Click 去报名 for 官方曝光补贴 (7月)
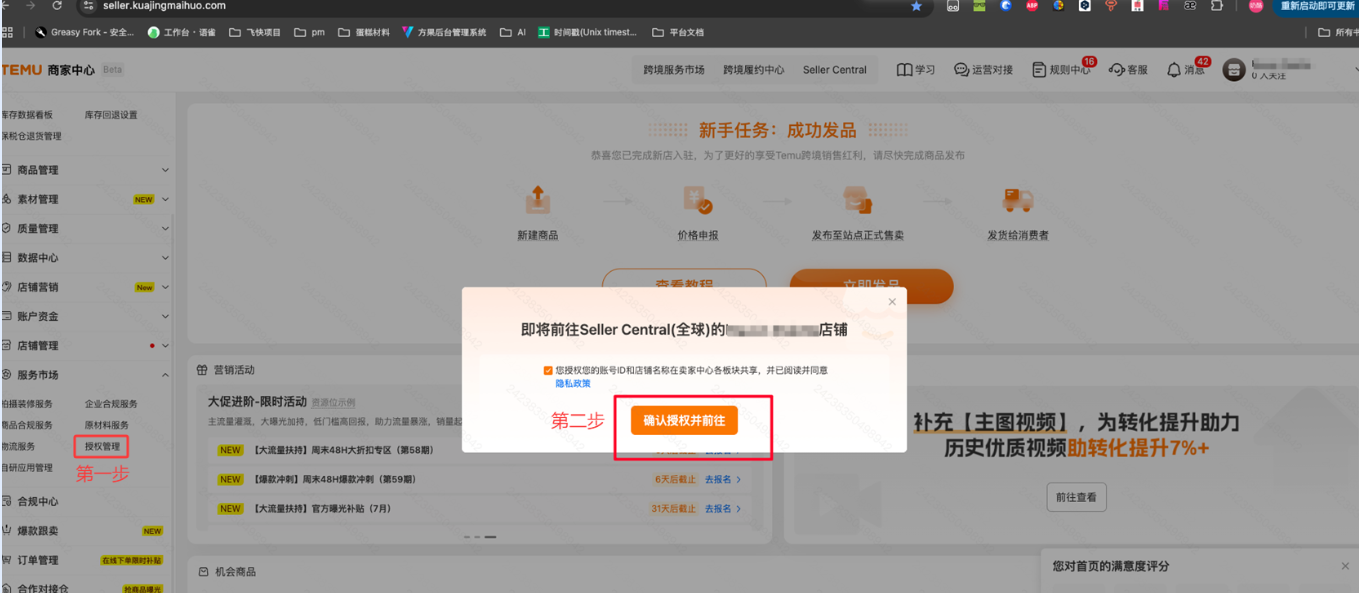Screen dimensions: 1359x593 point(723,508)
